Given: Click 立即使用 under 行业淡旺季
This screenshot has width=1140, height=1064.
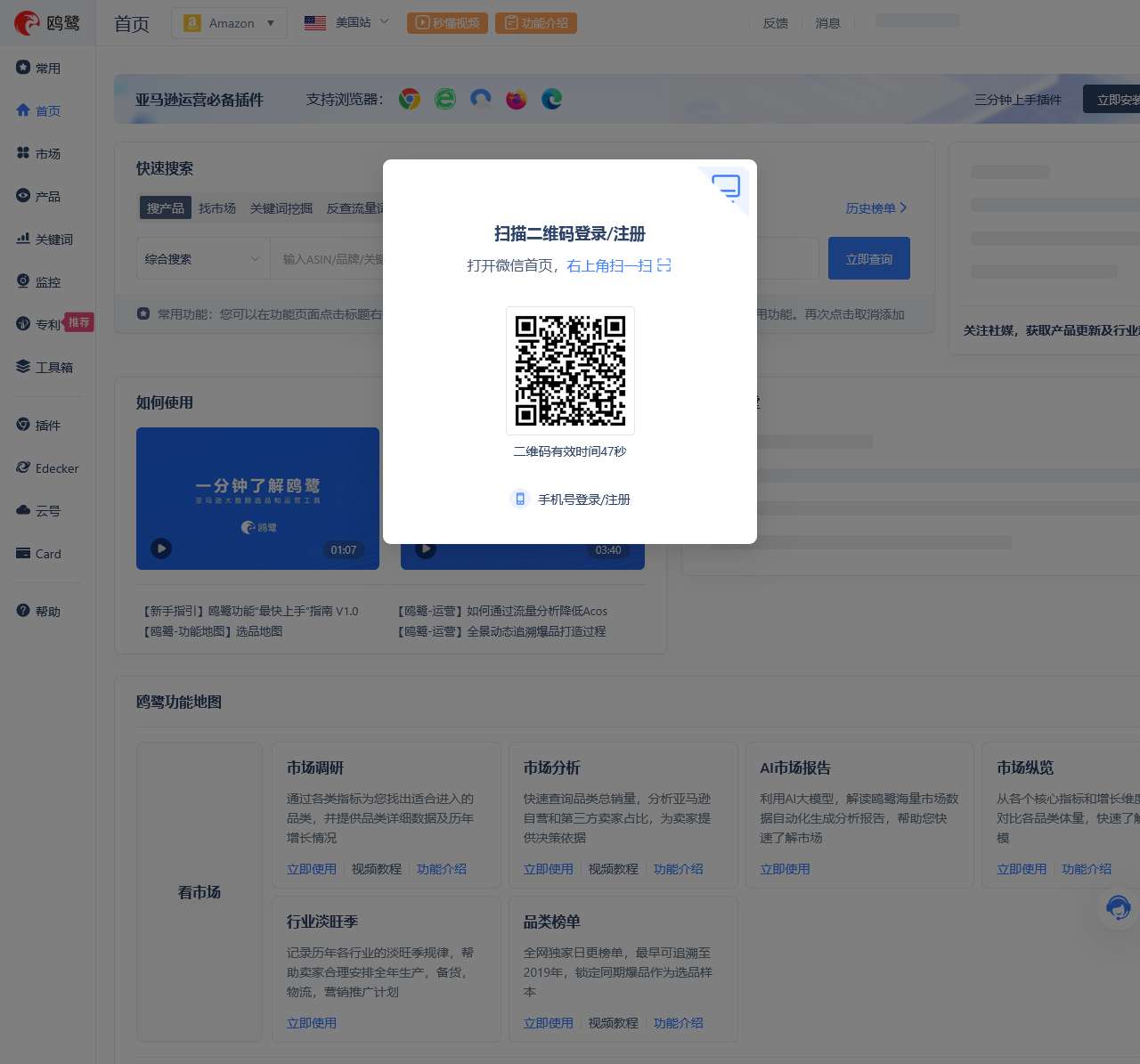Looking at the screenshot, I should (312, 1023).
